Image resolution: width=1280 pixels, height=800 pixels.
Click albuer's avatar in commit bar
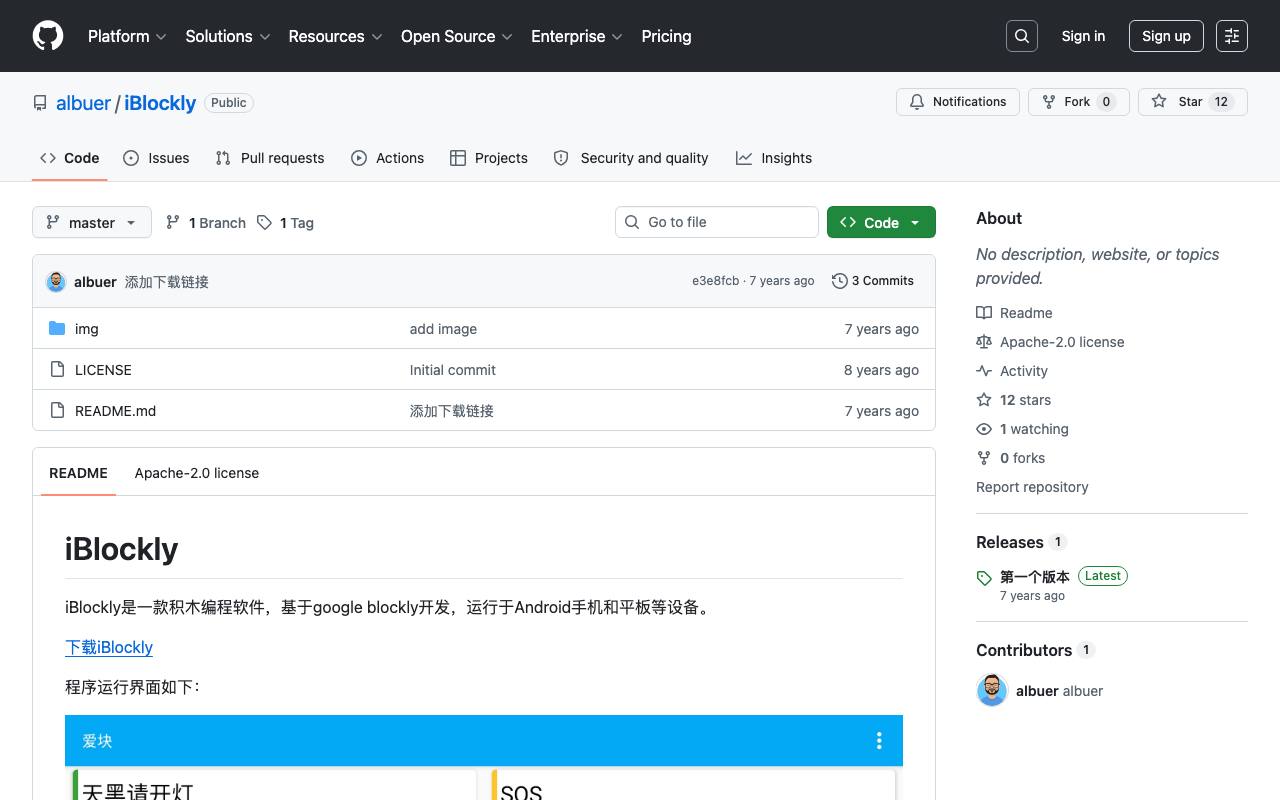click(56, 282)
